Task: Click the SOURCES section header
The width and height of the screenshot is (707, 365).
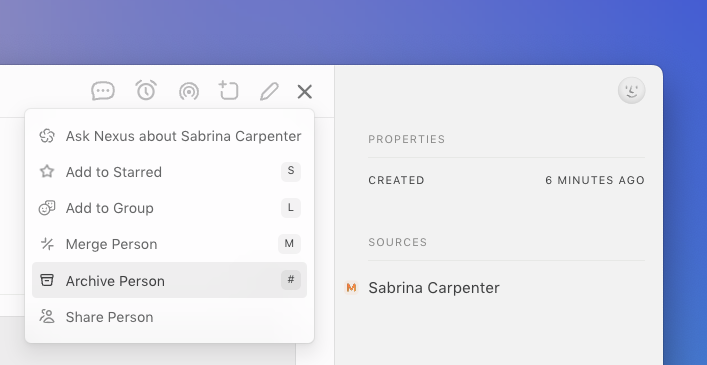Action: (398, 242)
